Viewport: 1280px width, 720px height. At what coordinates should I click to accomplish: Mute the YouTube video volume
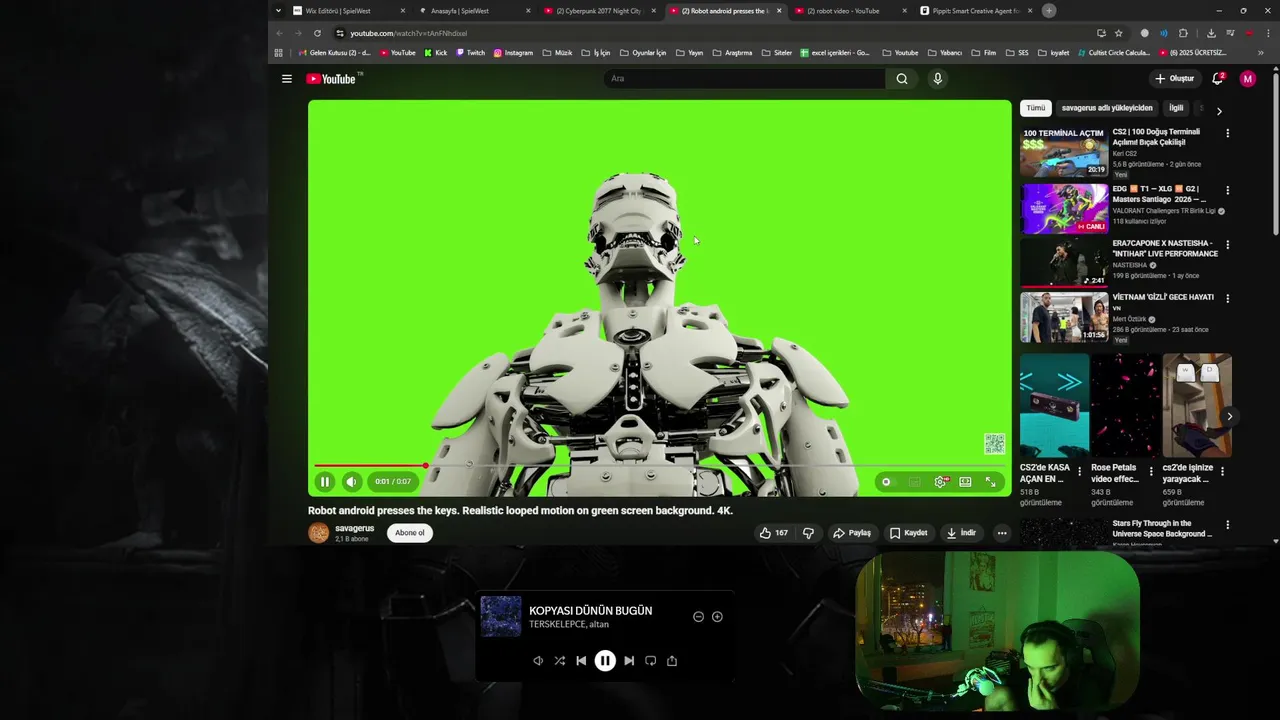[x=352, y=482]
